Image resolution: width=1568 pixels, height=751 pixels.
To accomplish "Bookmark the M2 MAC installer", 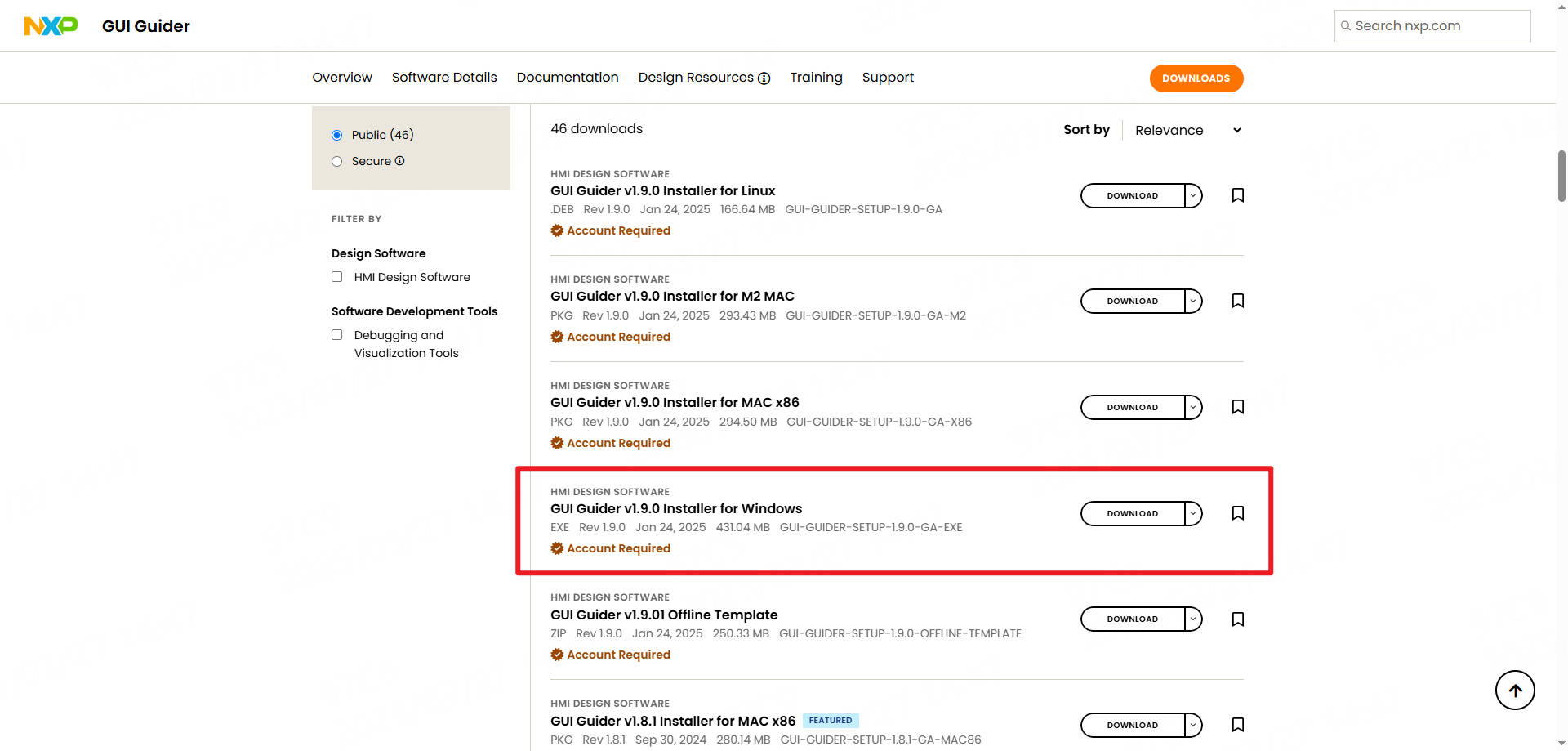I will coord(1237,301).
